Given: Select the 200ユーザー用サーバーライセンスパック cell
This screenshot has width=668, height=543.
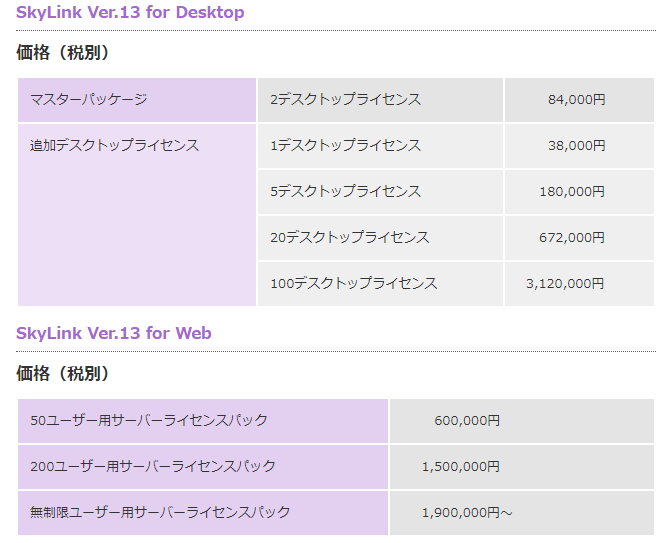Looking at the screenshot, I should click(x=153, y=466).
